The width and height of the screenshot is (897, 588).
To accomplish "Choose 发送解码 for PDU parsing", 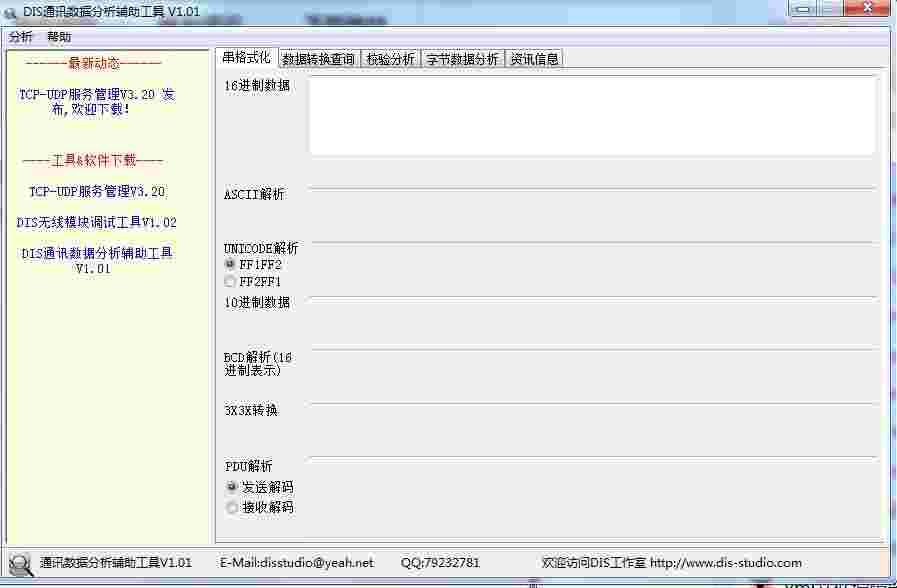I will (x=231, y=488).
